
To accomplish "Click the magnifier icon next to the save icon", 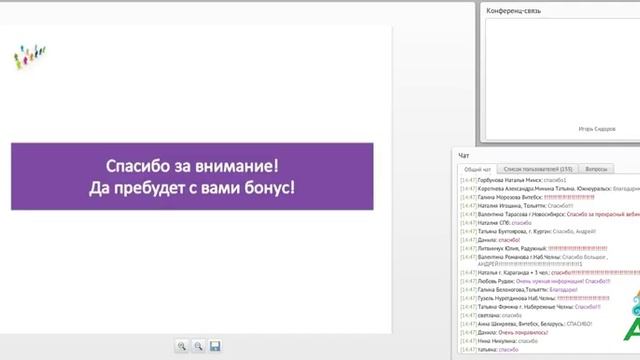I will [198, 346].
